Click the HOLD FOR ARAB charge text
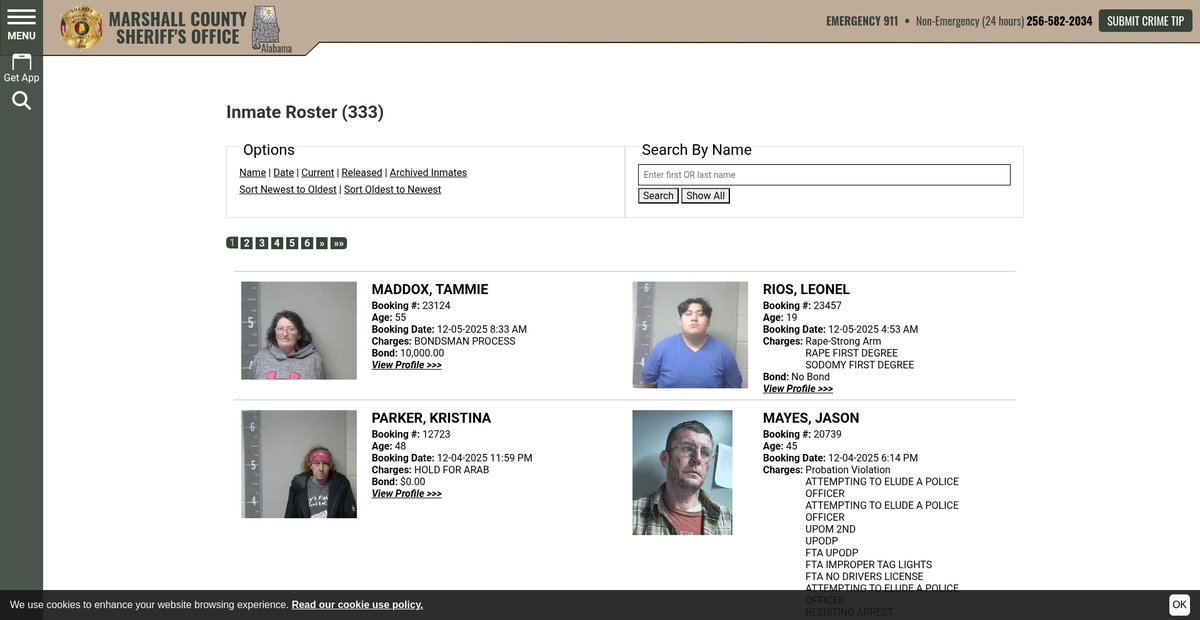This screenshot has width=1200, height=620. pyautogui.click(x=452, y=470)
